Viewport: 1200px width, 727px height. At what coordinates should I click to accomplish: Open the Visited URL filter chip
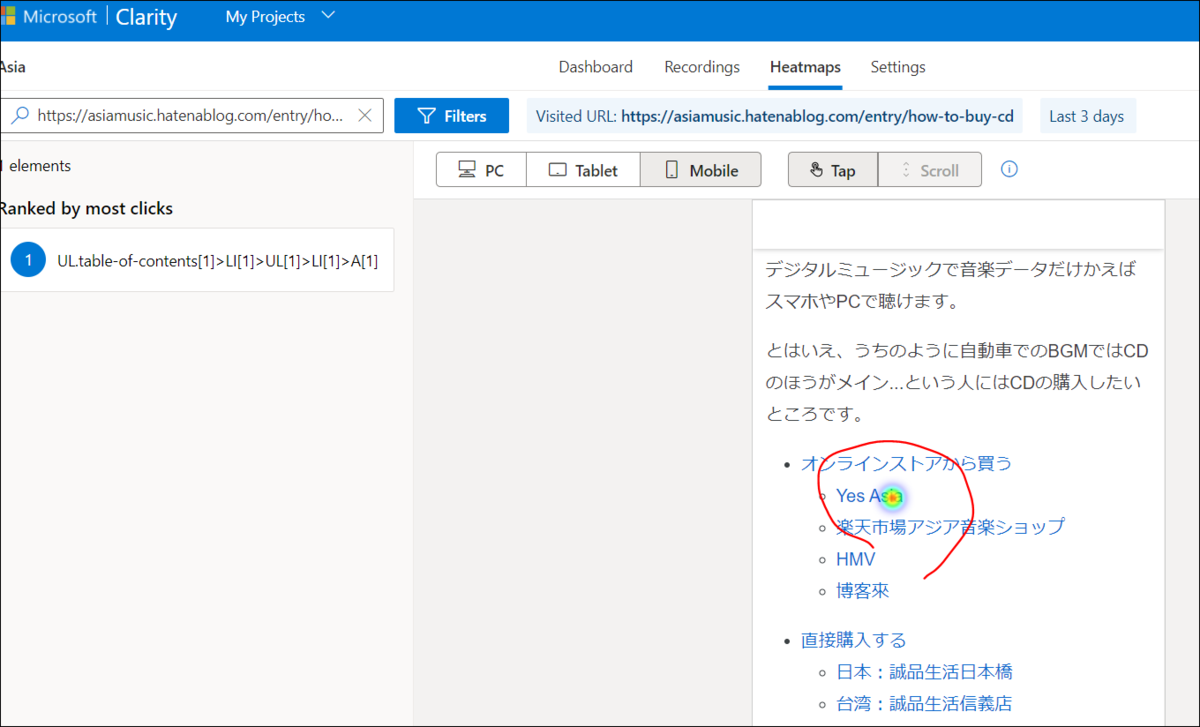coord(774,115)
